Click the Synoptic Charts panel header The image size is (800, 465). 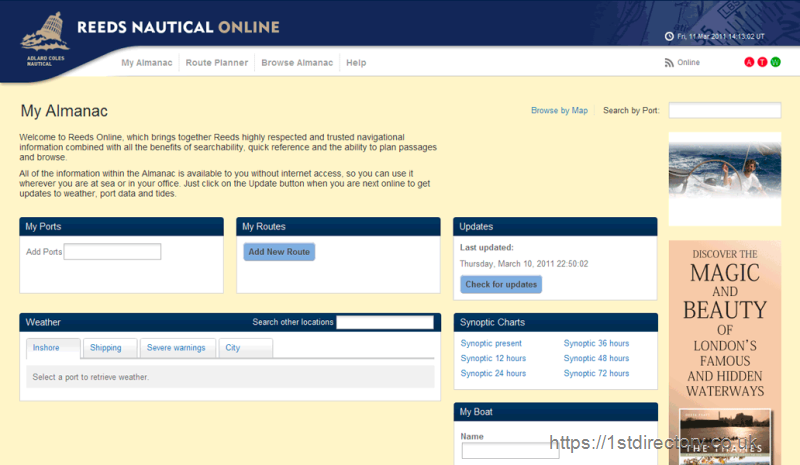click(555, 323)
